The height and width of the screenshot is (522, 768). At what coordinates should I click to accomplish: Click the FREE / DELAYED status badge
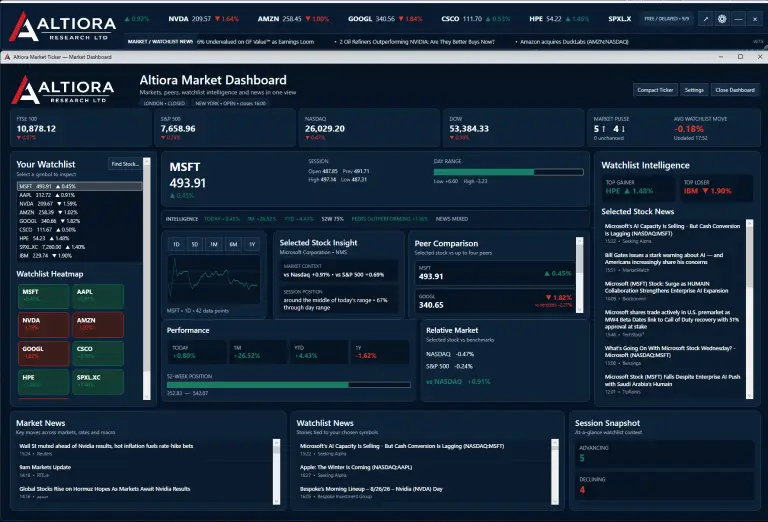coord(666,19)
